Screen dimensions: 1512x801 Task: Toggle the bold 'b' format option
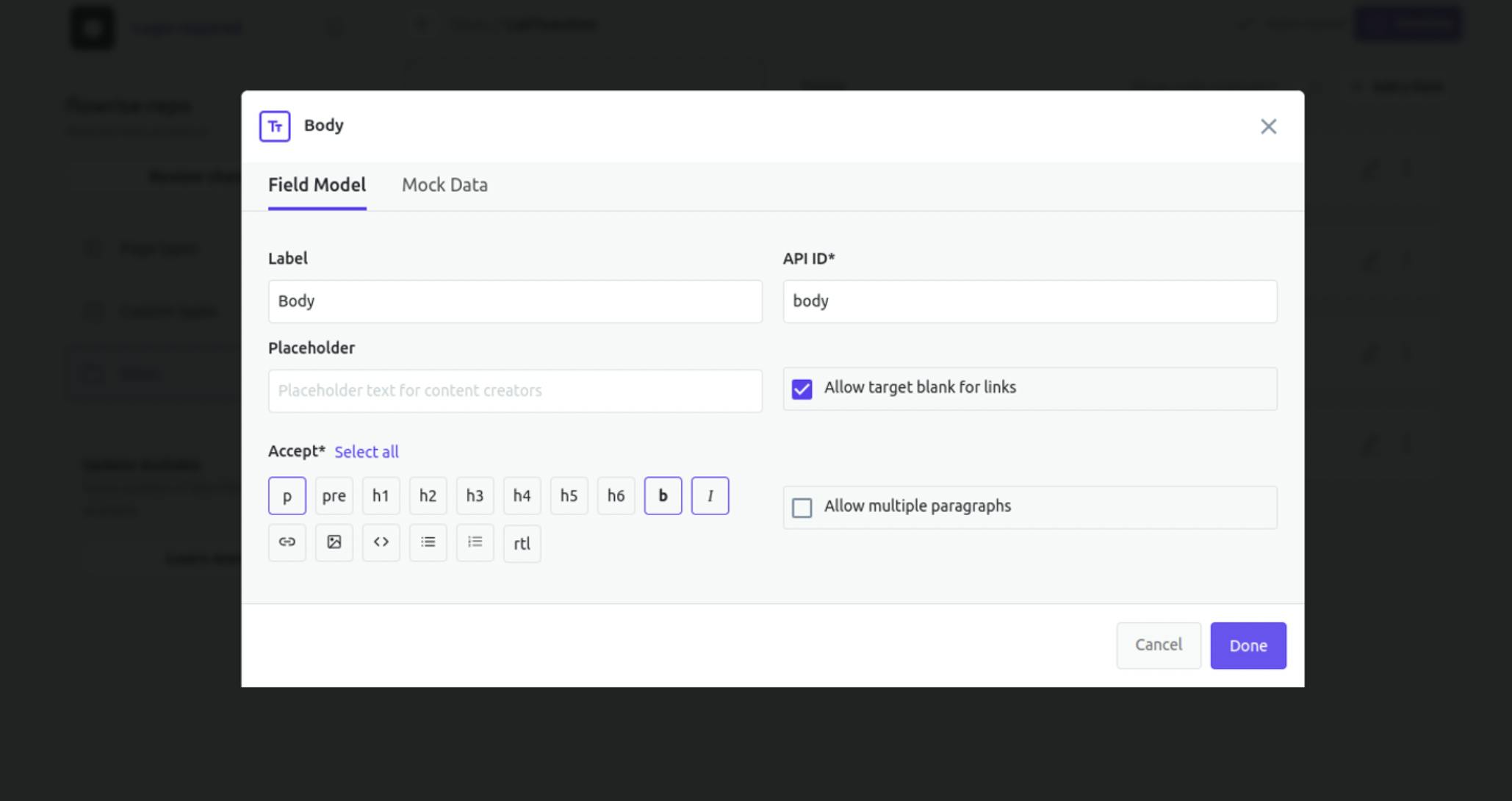(663, 496)
